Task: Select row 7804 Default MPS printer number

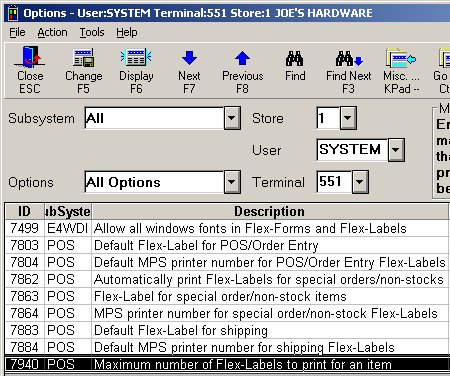Action: pyautogui.click(x=227, y=262)
